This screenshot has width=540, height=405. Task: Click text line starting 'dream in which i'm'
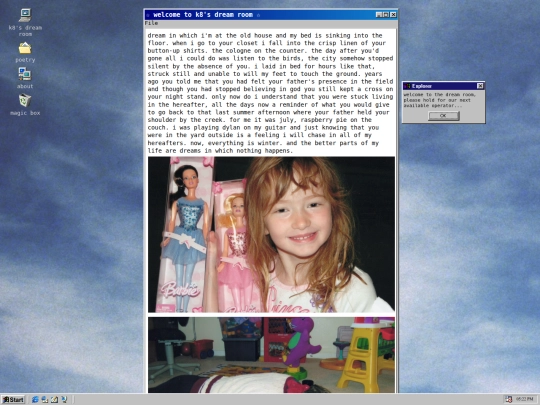pos(265,35)
